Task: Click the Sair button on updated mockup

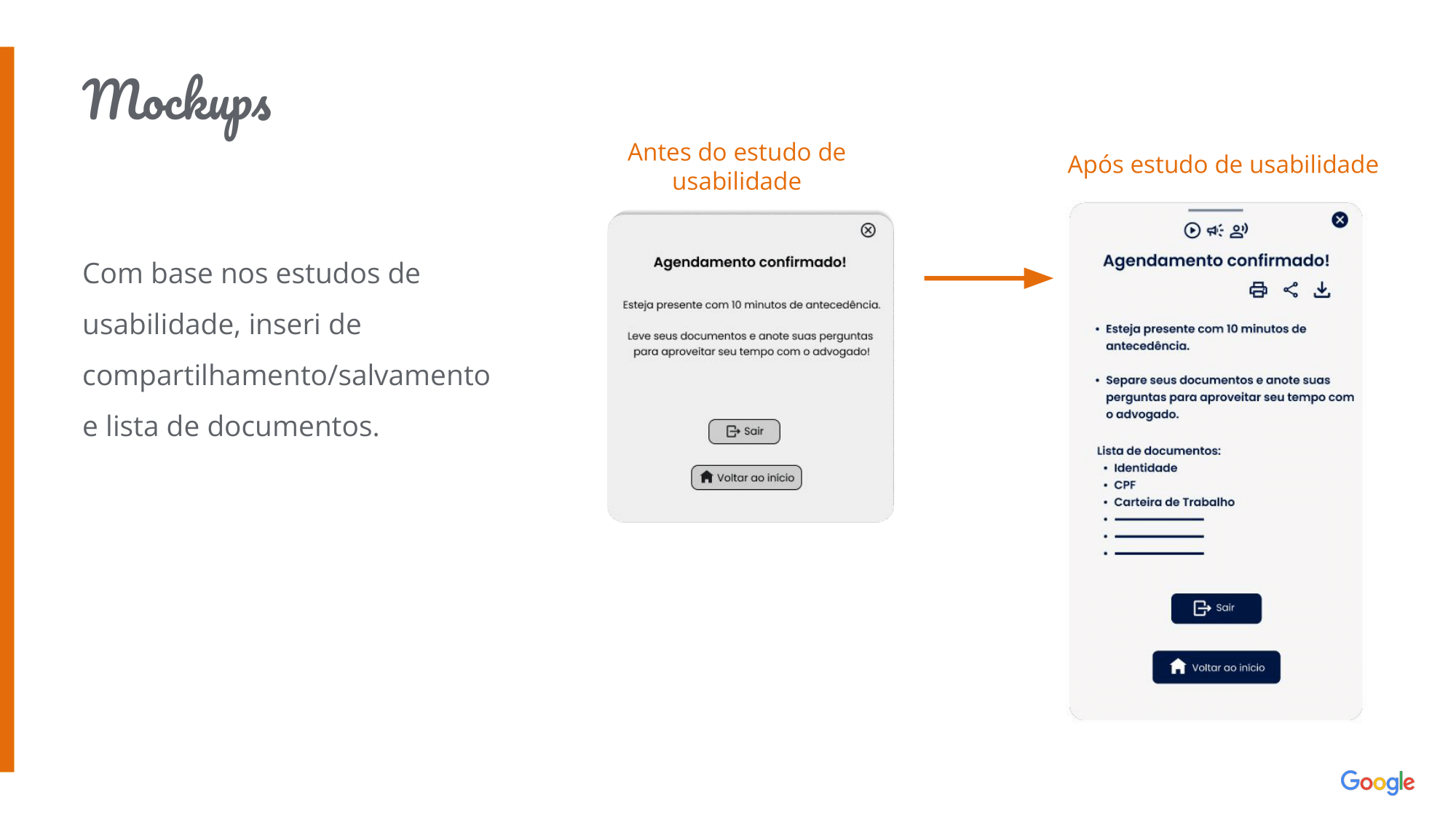Action: pos(1215,608)
